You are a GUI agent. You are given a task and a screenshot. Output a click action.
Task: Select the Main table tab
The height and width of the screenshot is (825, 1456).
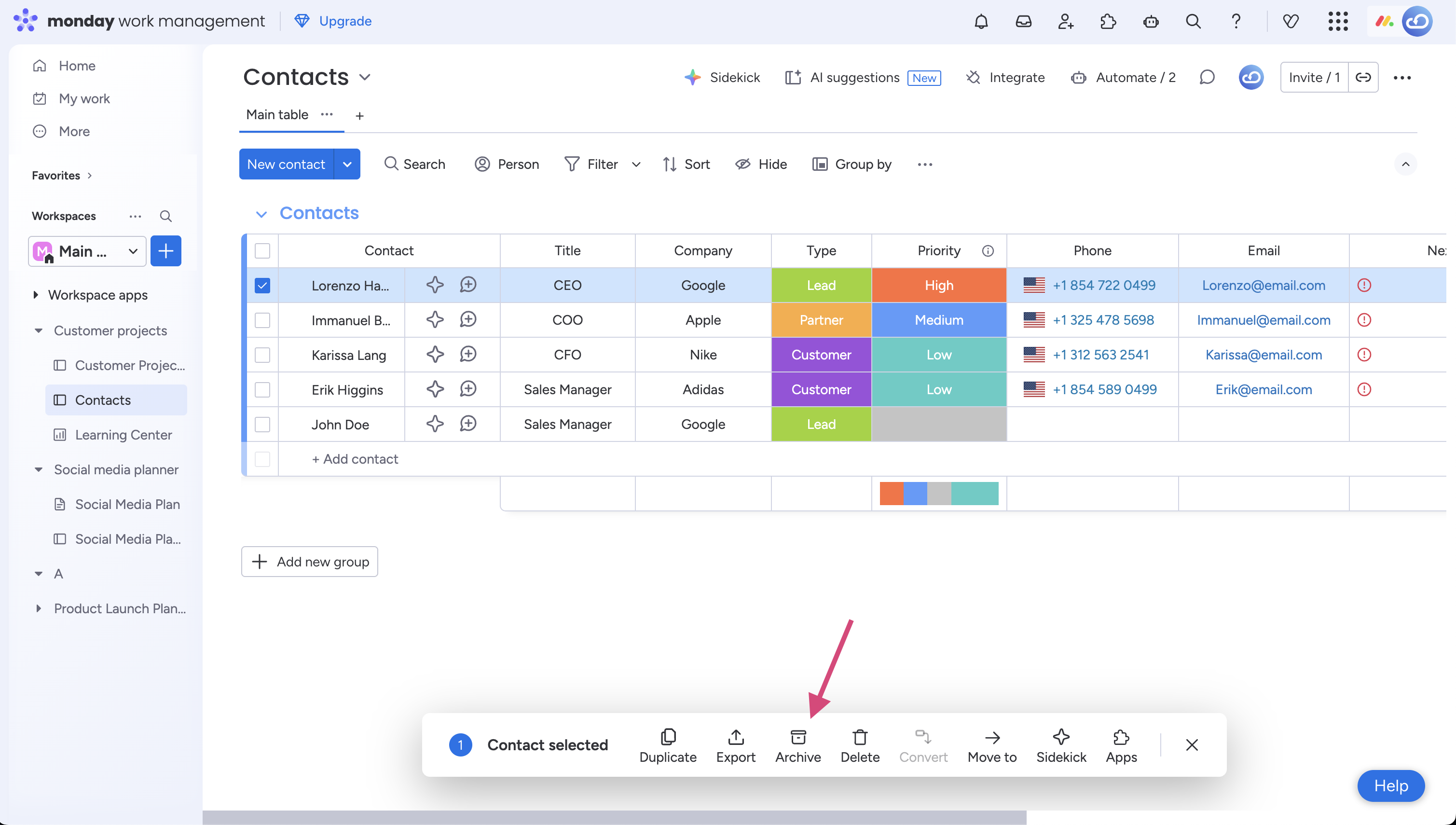pyautogui.click(x=277, y=115)
